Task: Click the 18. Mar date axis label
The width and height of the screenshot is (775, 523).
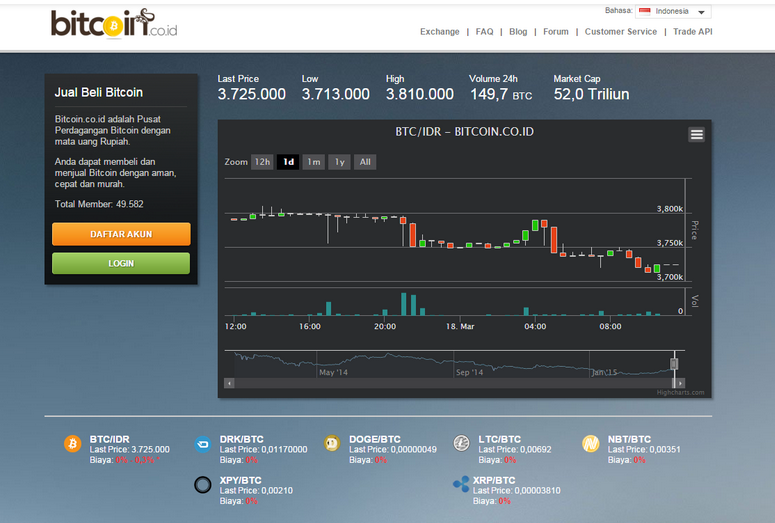Action: (x=460, y=326)
